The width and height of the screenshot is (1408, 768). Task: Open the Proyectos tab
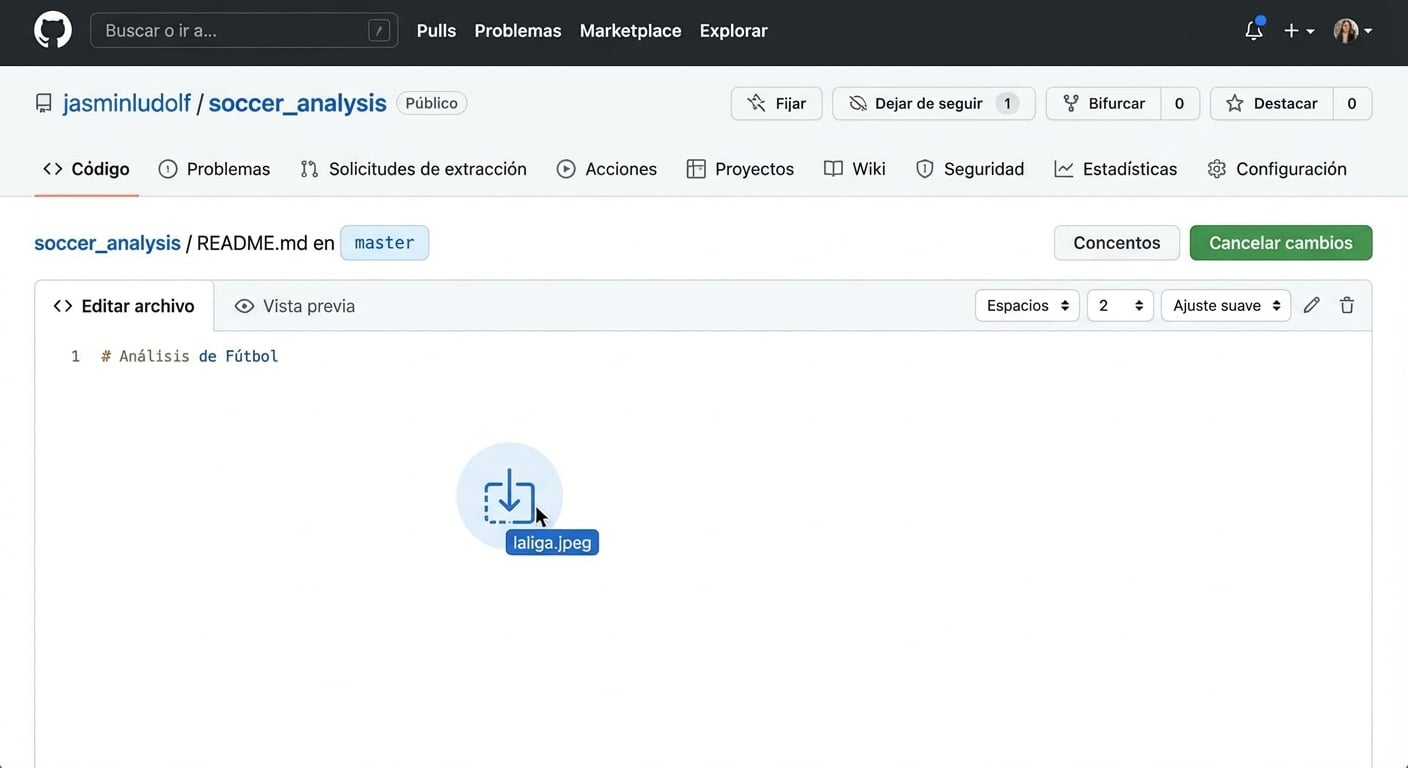tap(740, 169)
